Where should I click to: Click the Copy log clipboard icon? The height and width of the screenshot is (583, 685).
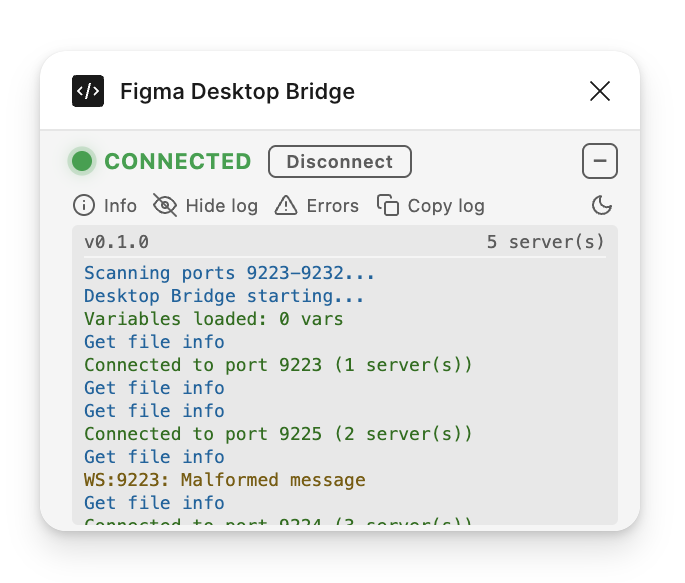(x=387, y=206)
